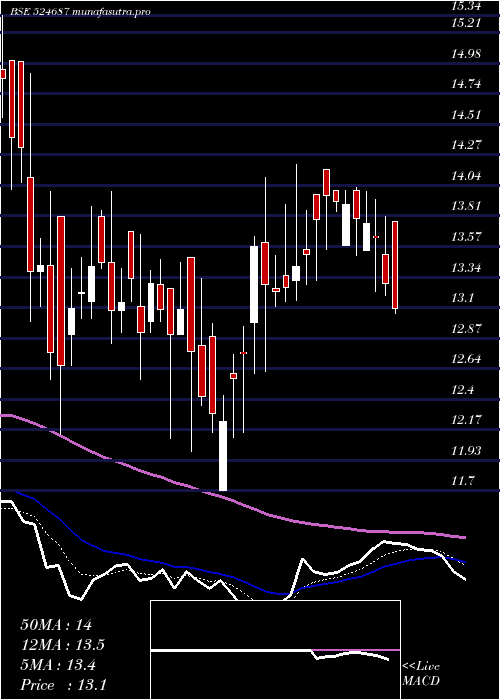Click the tall white candle bottoming at 11.7
Screen dimensions: 500x700
coord(223,455)
